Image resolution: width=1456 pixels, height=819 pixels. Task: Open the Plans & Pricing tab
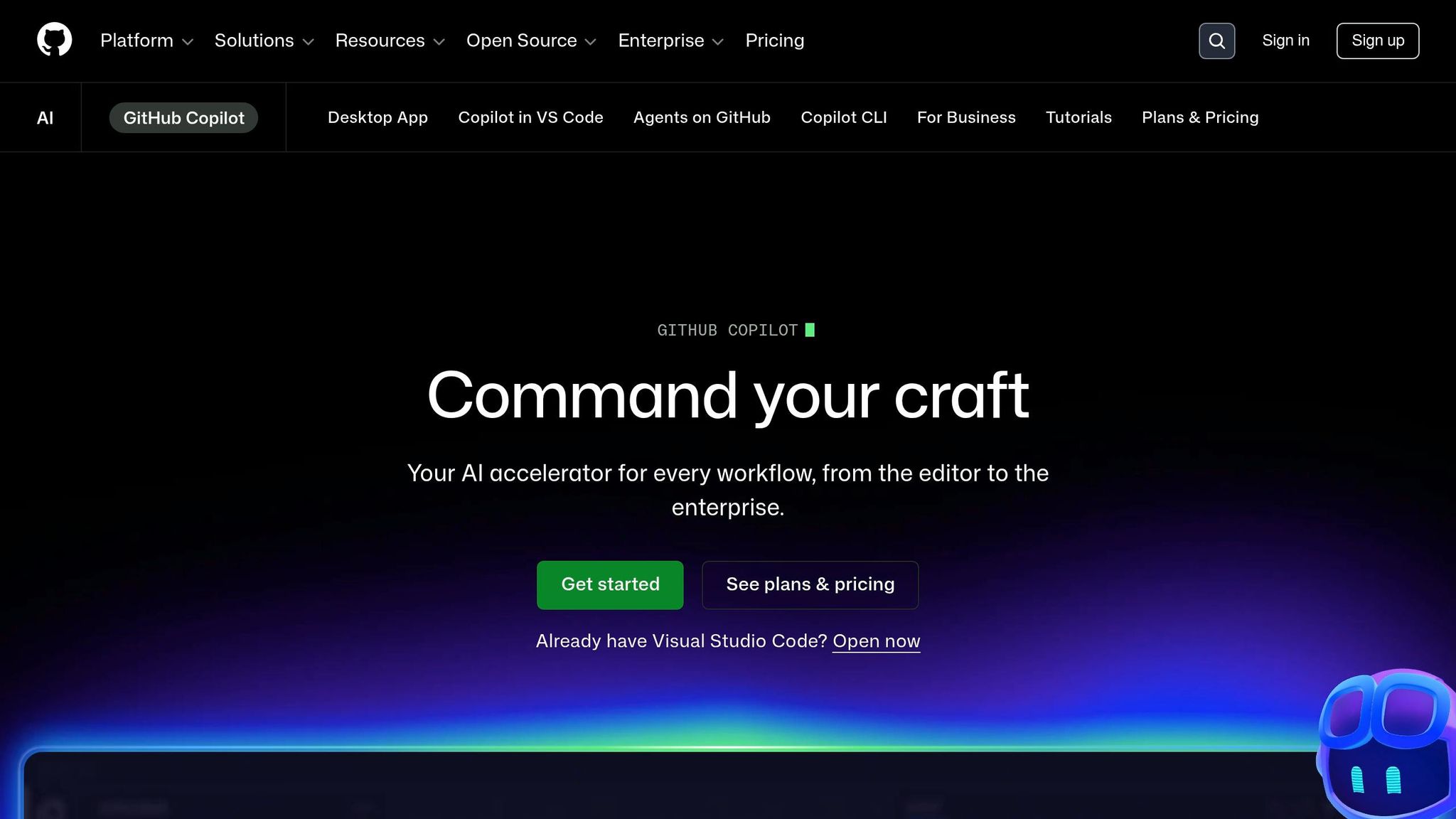1200,117
